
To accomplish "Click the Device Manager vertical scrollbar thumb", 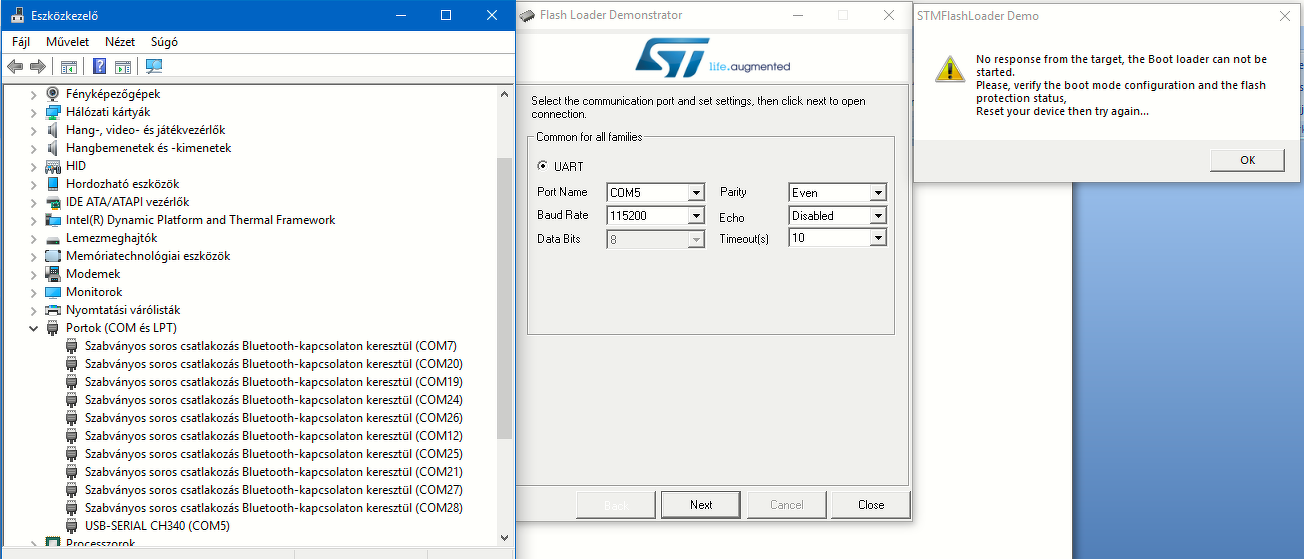I will point(504,298).
